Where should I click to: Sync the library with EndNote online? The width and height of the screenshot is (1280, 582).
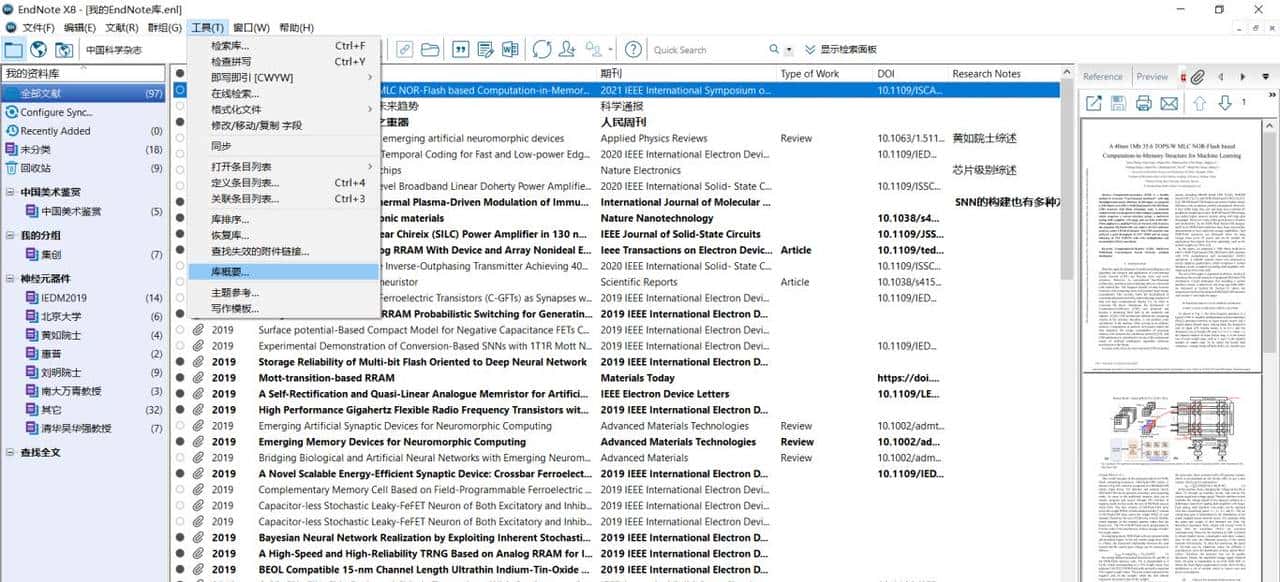coord(543,49)
